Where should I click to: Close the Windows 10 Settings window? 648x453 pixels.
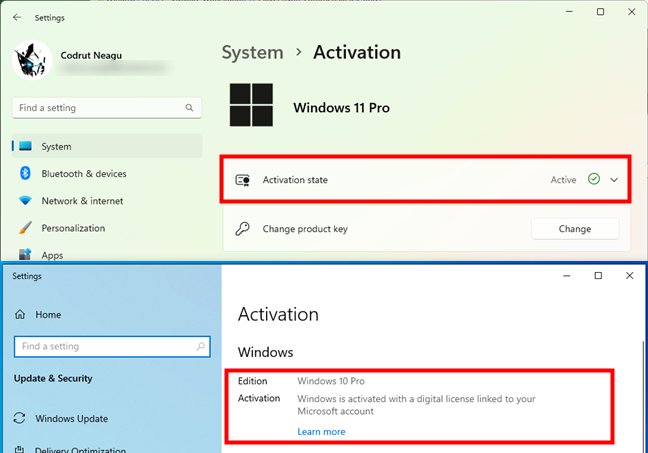629,276
